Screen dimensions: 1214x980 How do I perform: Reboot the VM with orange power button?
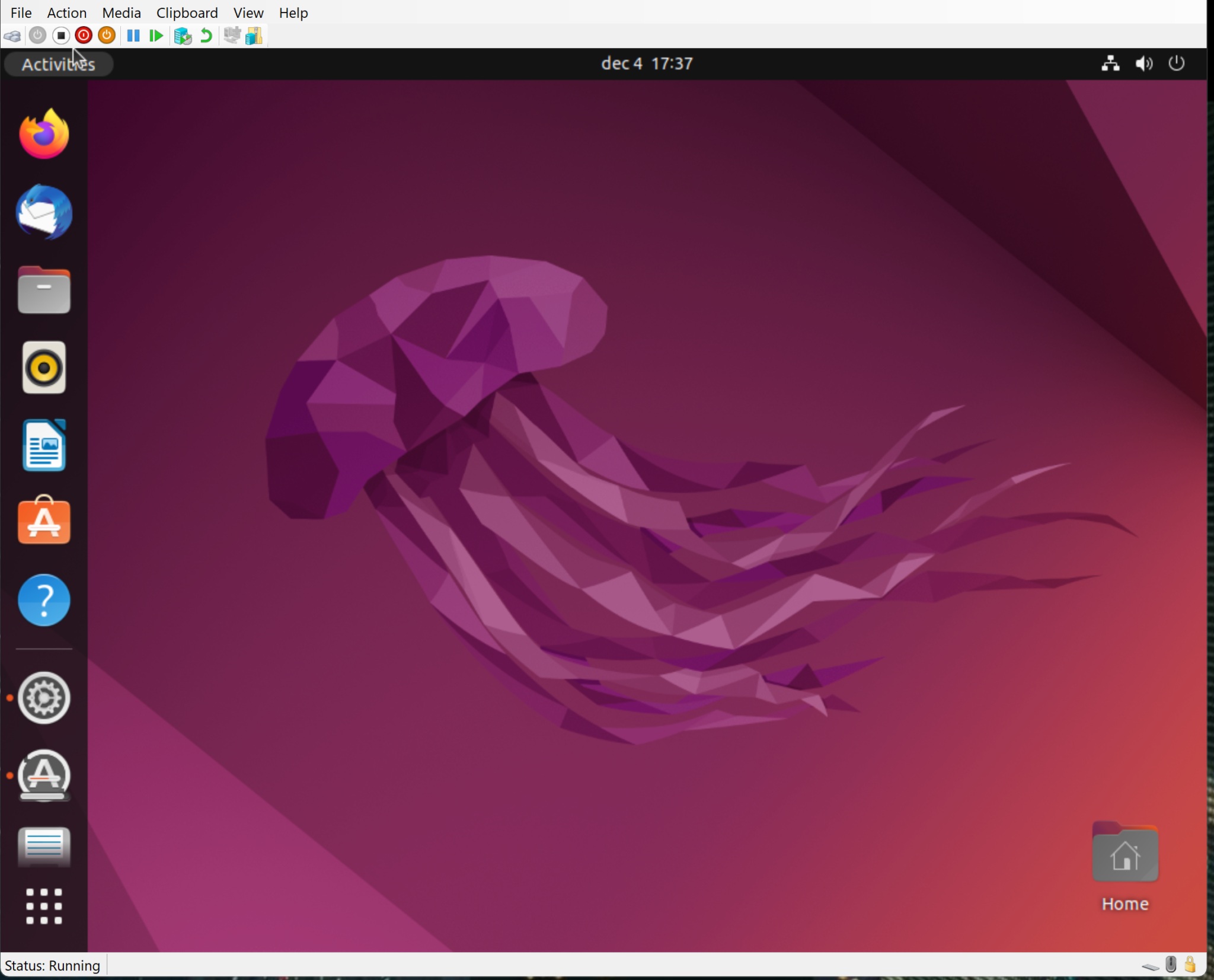[106, 36]
